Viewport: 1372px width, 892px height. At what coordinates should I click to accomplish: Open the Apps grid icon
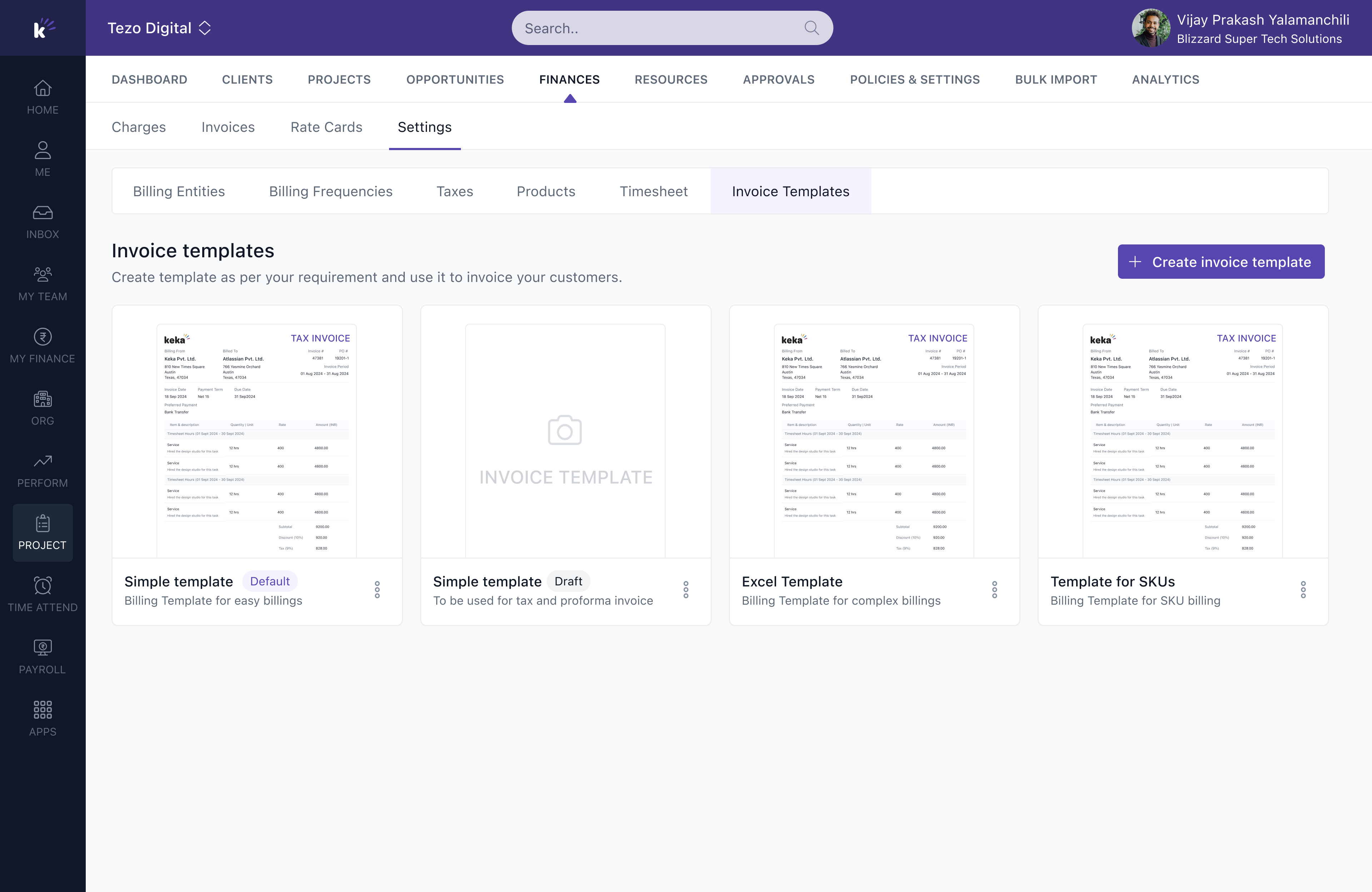(43, 710)
